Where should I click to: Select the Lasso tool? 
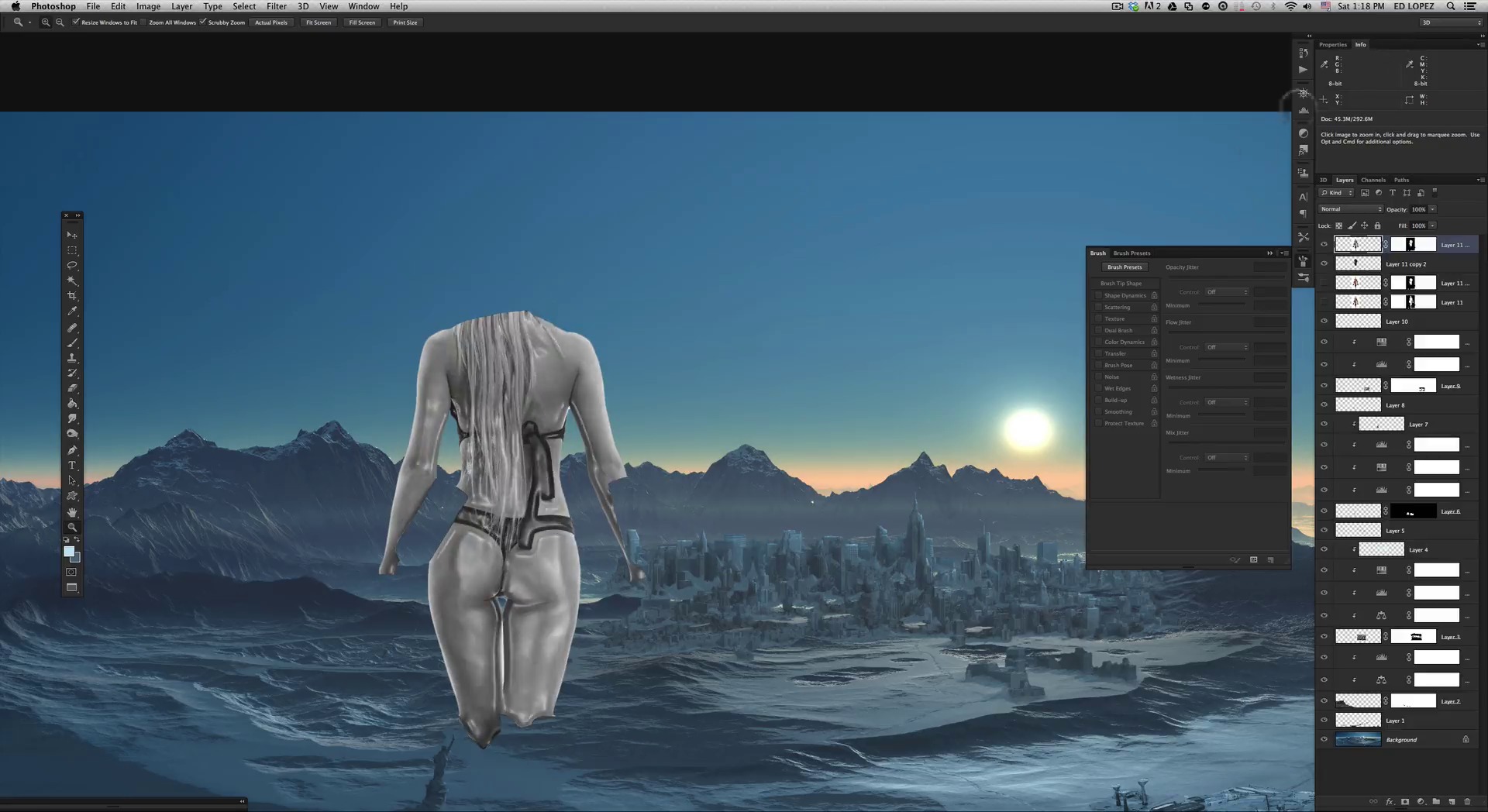tap(72, 266)
